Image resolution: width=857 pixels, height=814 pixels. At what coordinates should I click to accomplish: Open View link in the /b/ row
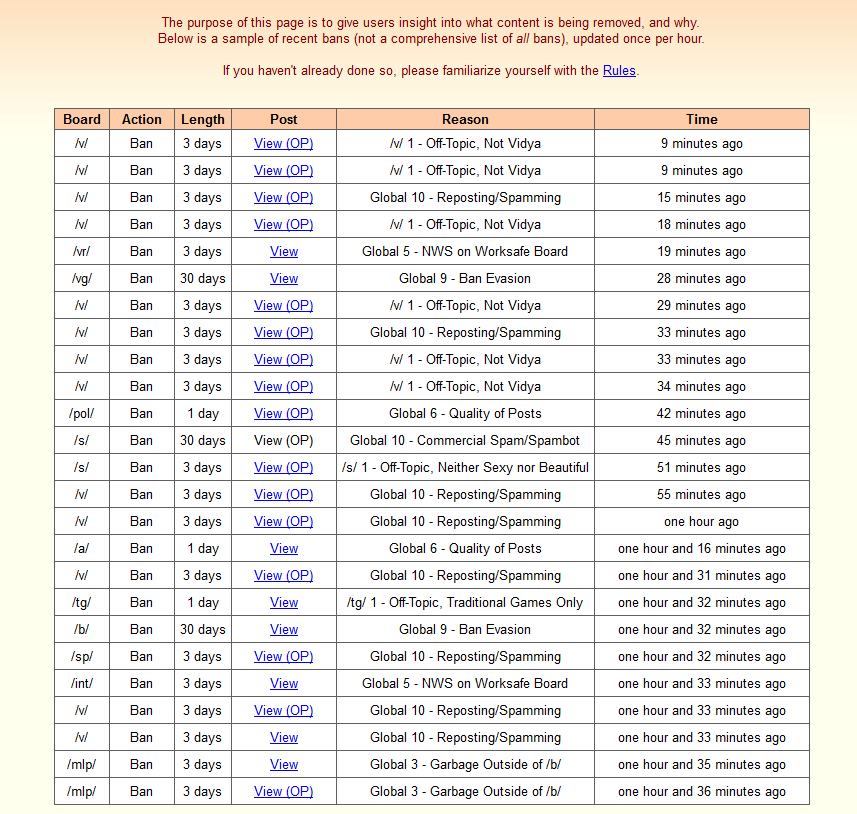point(284,630)
